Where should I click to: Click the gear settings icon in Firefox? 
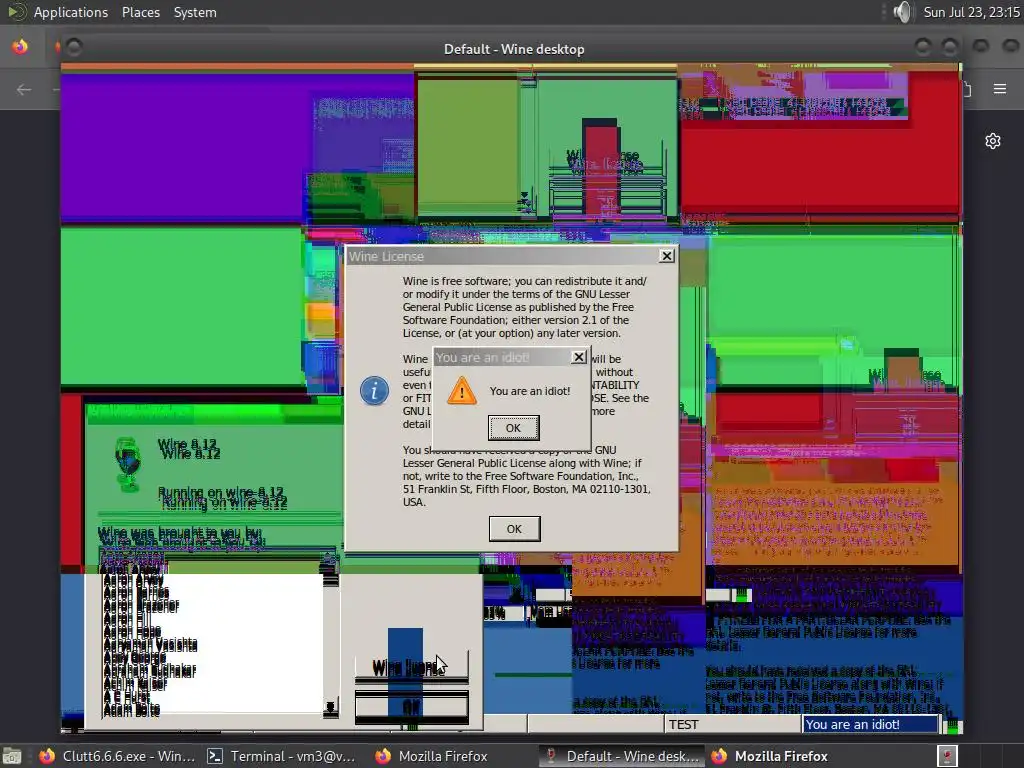tap(993, 141)
